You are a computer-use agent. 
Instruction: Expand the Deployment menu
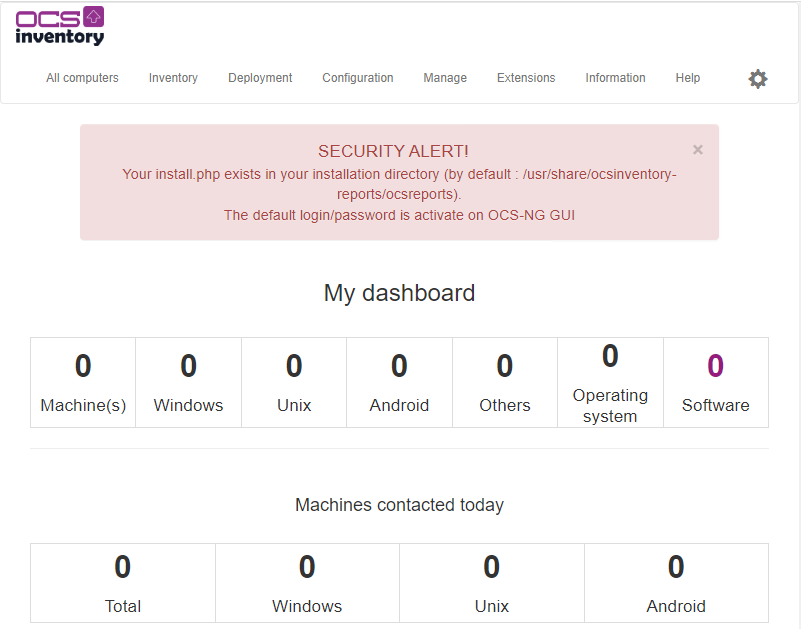pos(260,78)
